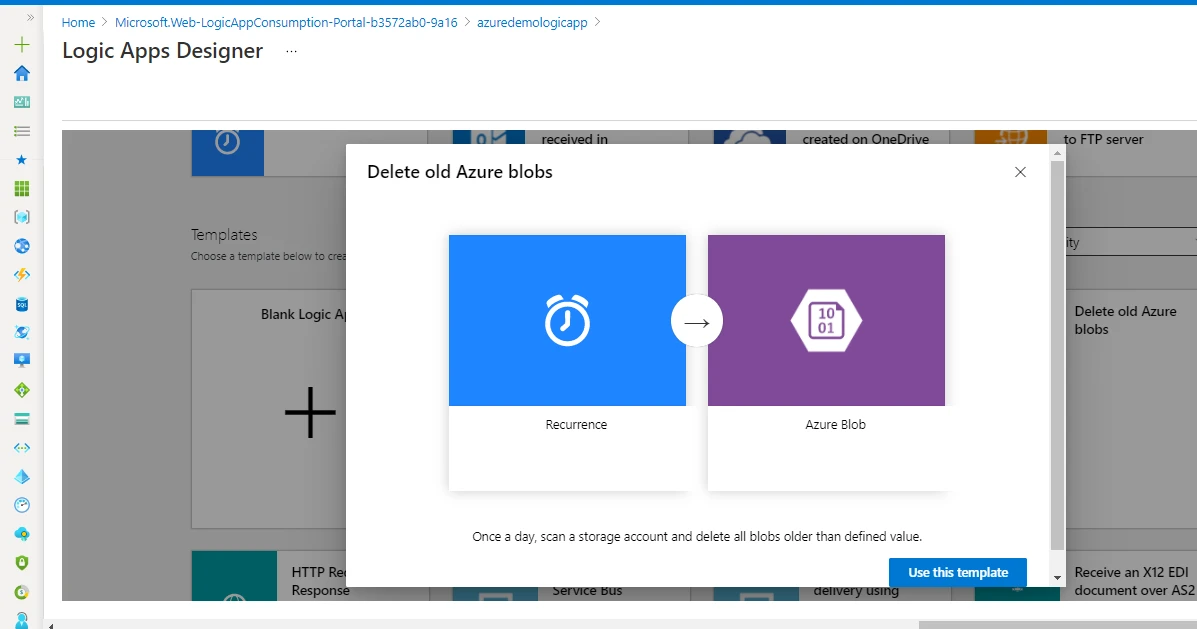Viewport: 1197px width, 629px height.
Task: Open azuredemologicapp from the breadcrumb
Action: pos(532,22)
